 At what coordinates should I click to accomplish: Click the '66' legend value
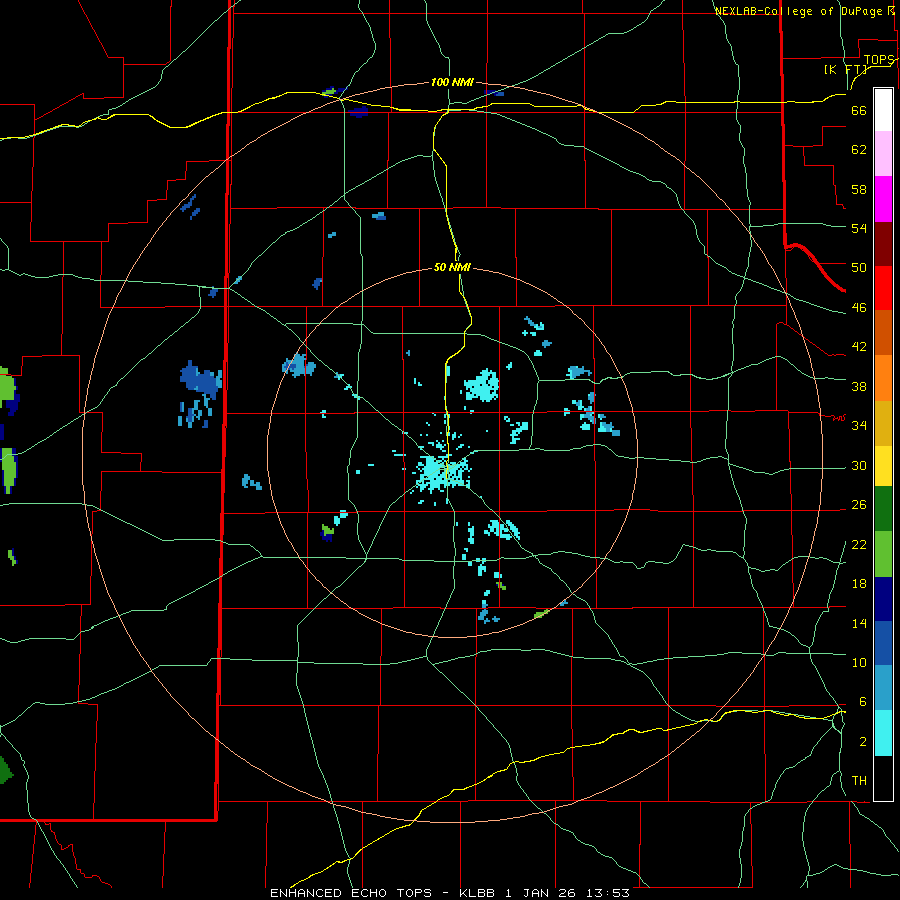pos(859,111)
